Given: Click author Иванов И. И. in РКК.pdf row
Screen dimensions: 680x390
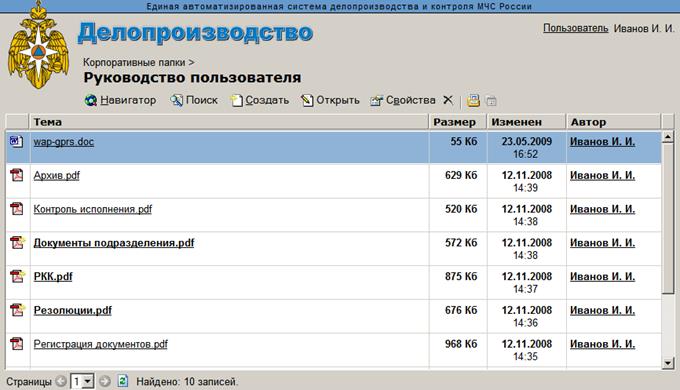Looking at the screenshot, I should [x=602, y=276].
